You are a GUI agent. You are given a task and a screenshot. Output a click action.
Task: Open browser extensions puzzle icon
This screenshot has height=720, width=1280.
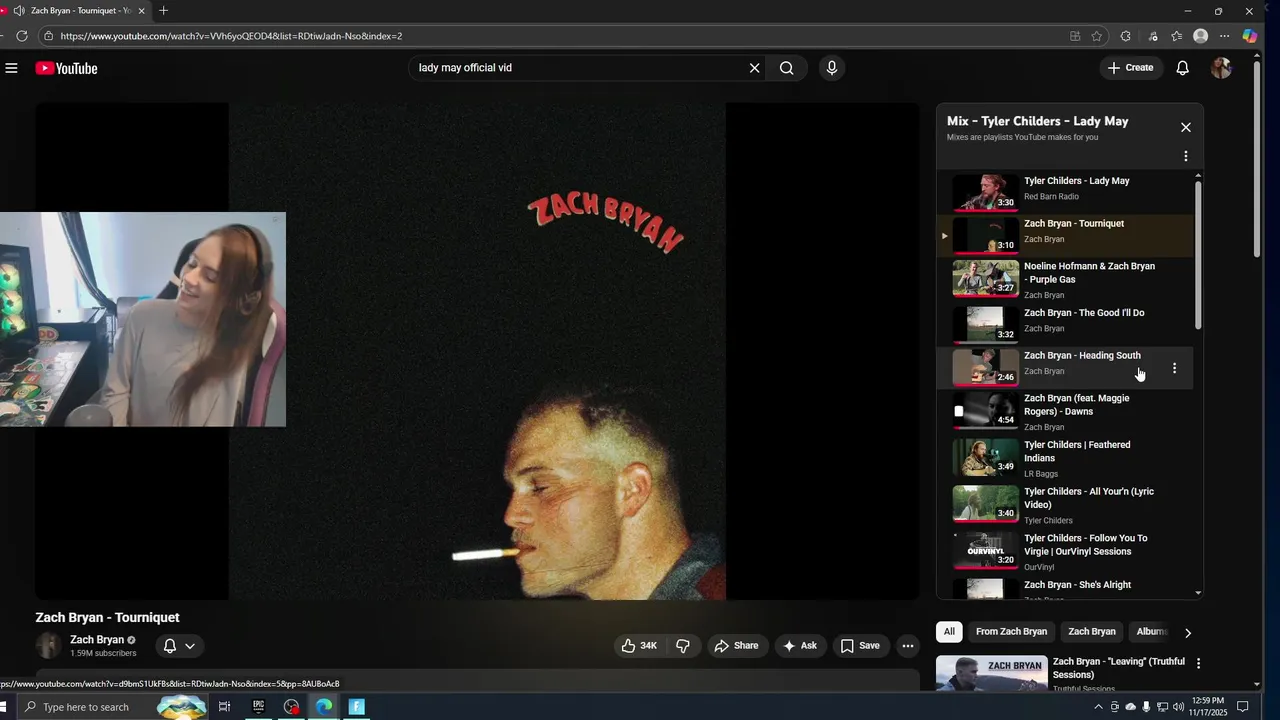(1126, 36)
